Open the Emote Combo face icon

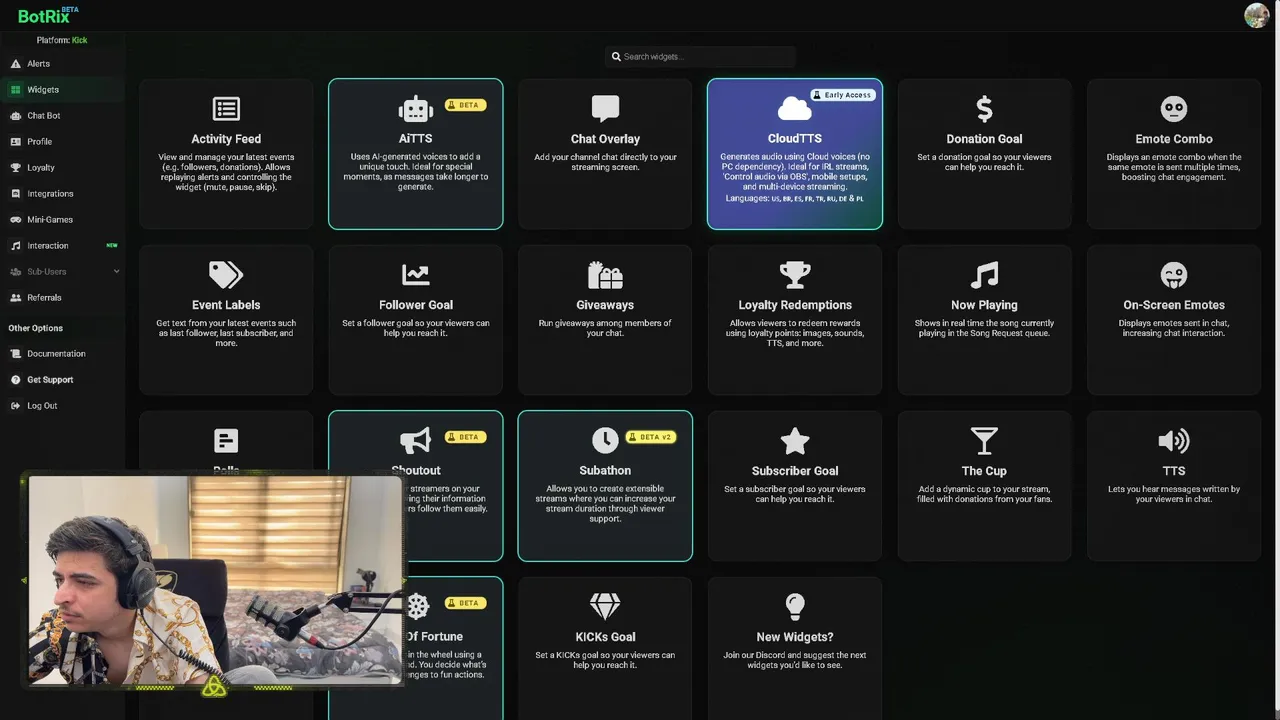[1174, 108]
